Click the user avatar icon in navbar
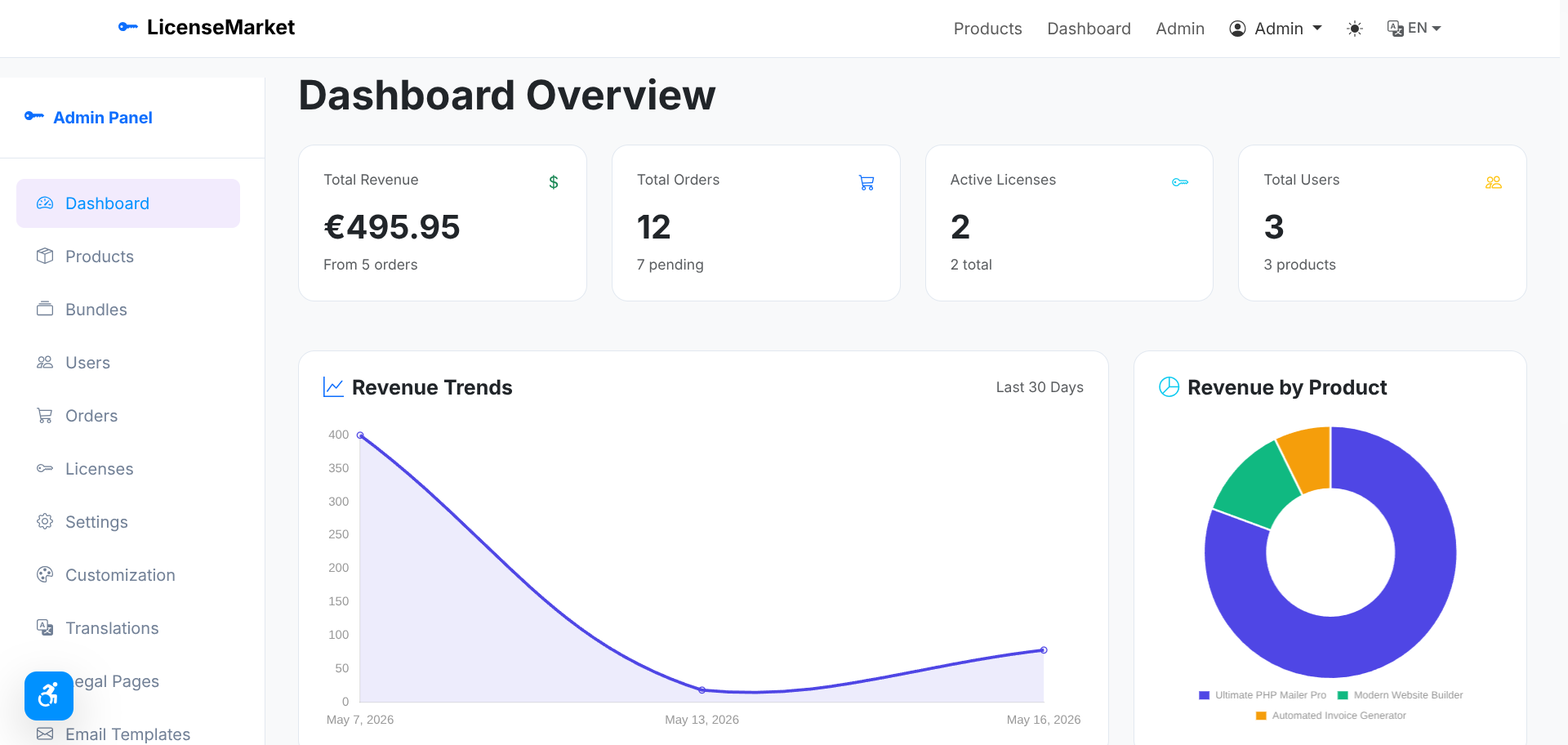The width and height of the screenshot is (1568, 745). (1238, 29)
